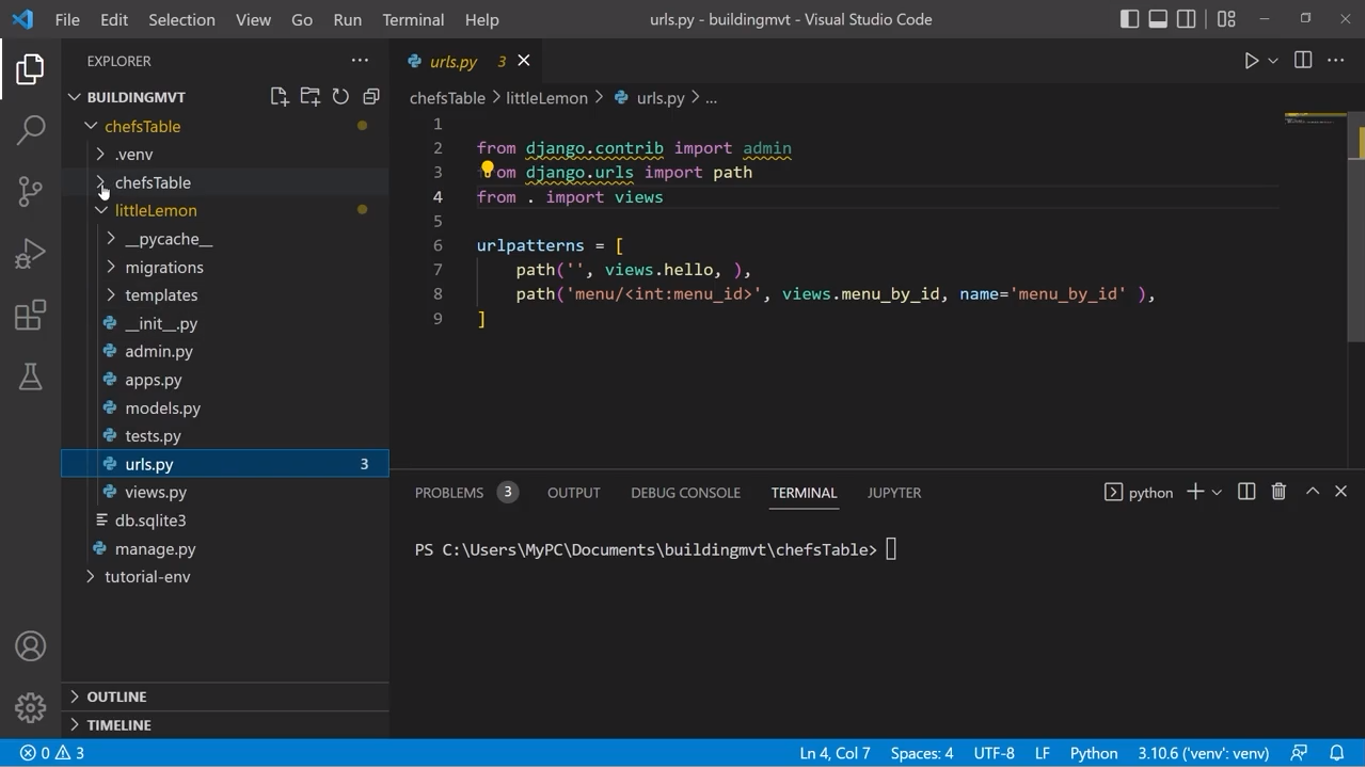The width and height of the screenshot is (1365, 767).
Task: Click the New File icon in Explorer
Action: pos(279,97)
